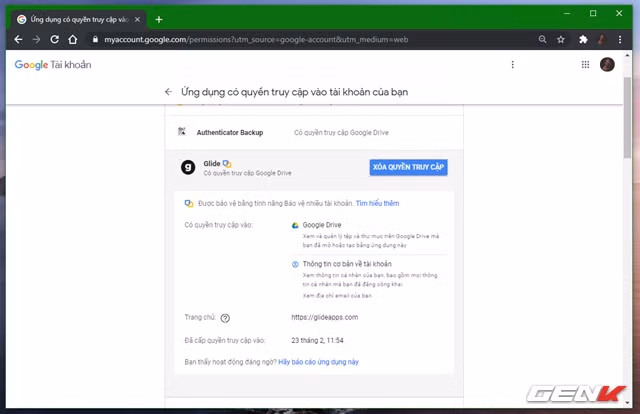Click cross-account protection icon beside Glide
The image size is (640, 414).
click(227, 163)
